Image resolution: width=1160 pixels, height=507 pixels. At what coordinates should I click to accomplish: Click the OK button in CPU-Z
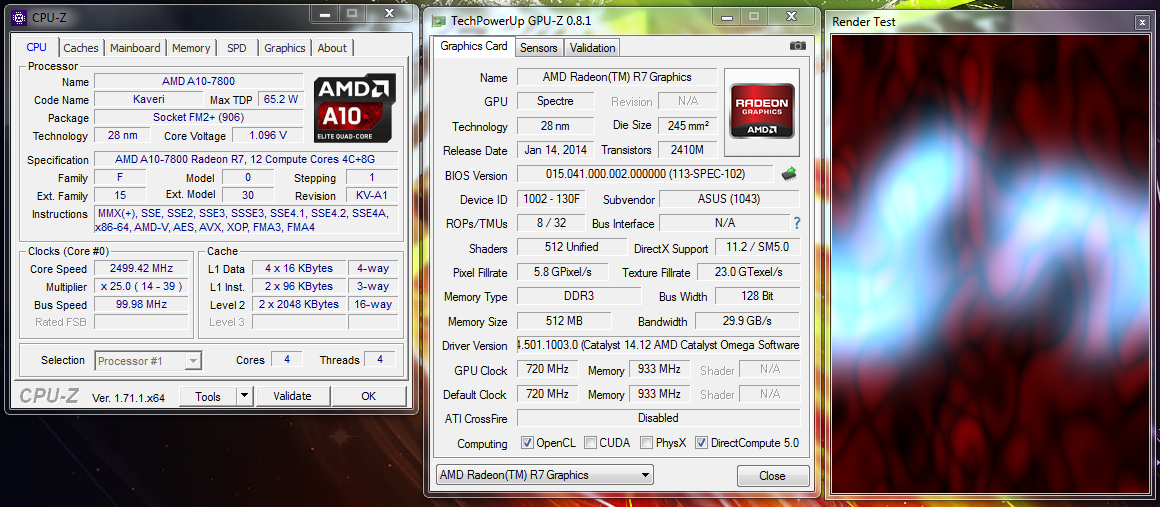tap(368, 396)
